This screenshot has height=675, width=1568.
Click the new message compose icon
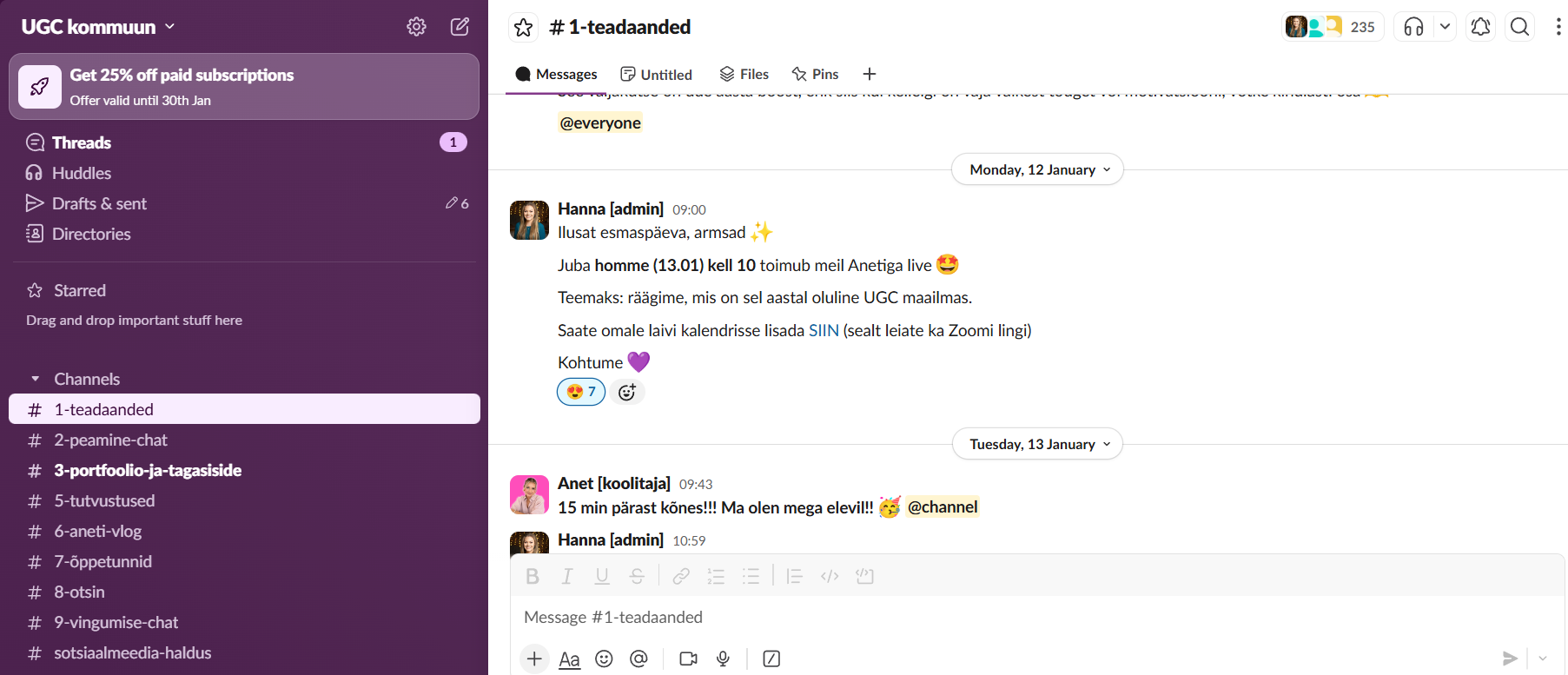point(460,27)
